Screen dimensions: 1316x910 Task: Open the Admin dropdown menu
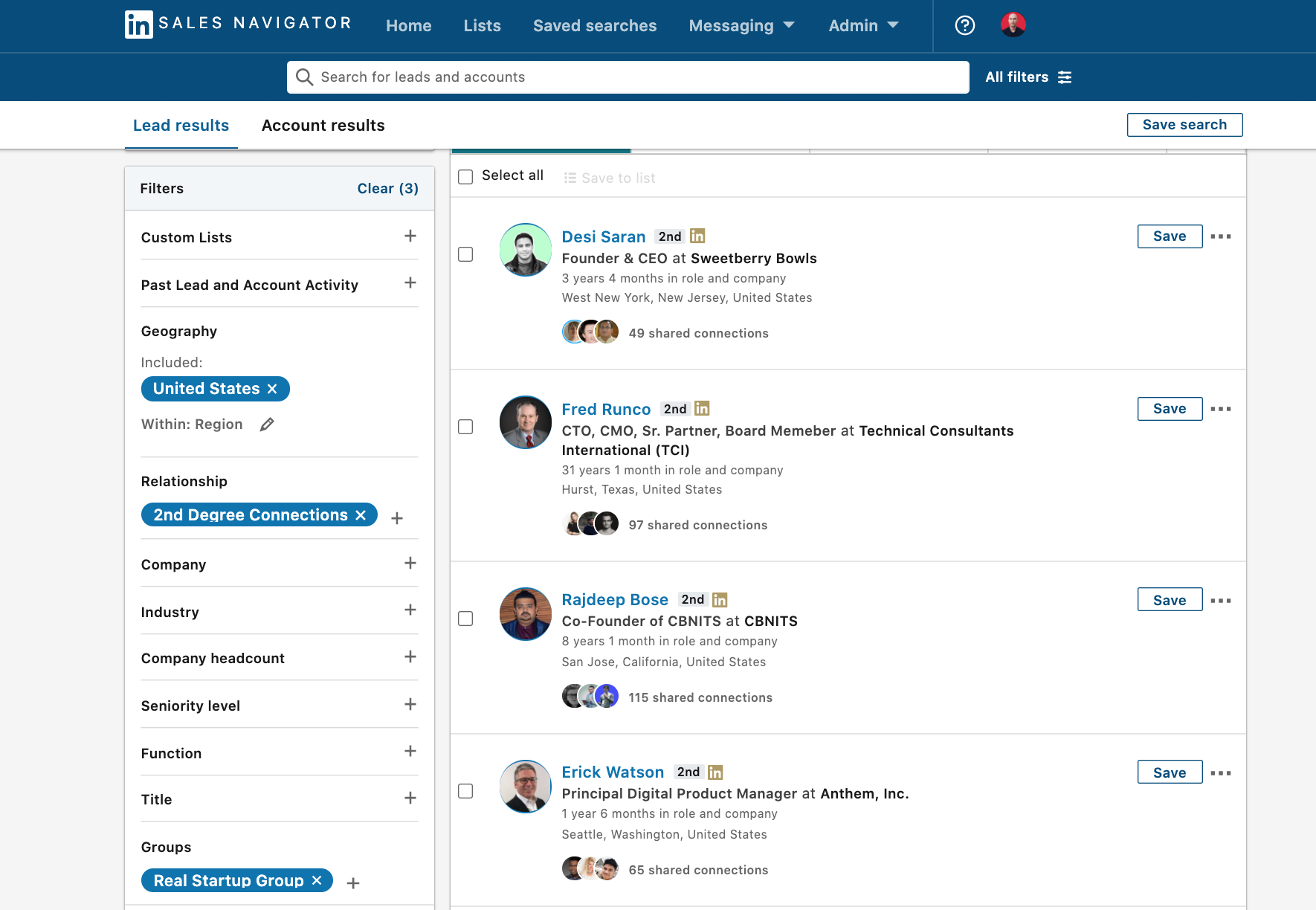[x=863, y=25]
